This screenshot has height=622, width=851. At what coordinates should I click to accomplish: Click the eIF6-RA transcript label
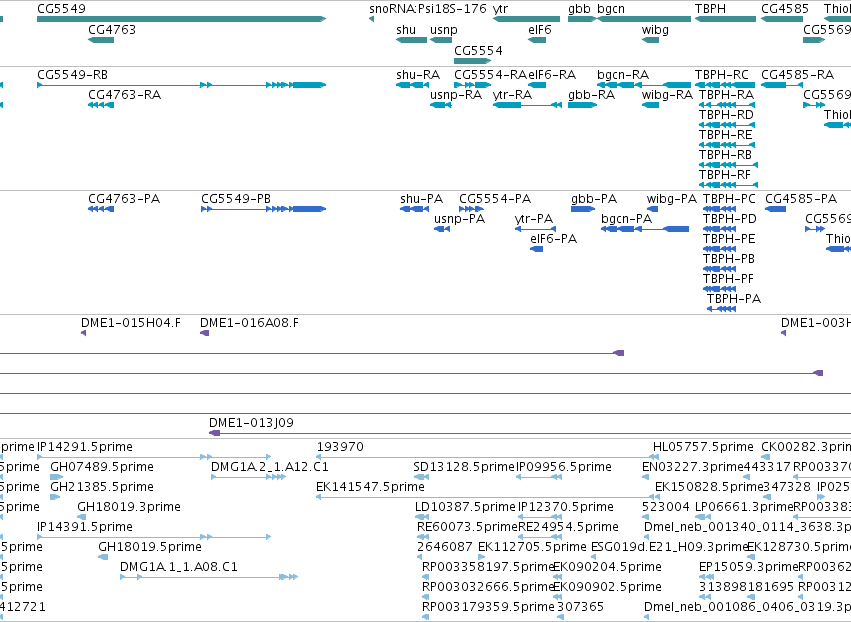[x=552, y=74]
